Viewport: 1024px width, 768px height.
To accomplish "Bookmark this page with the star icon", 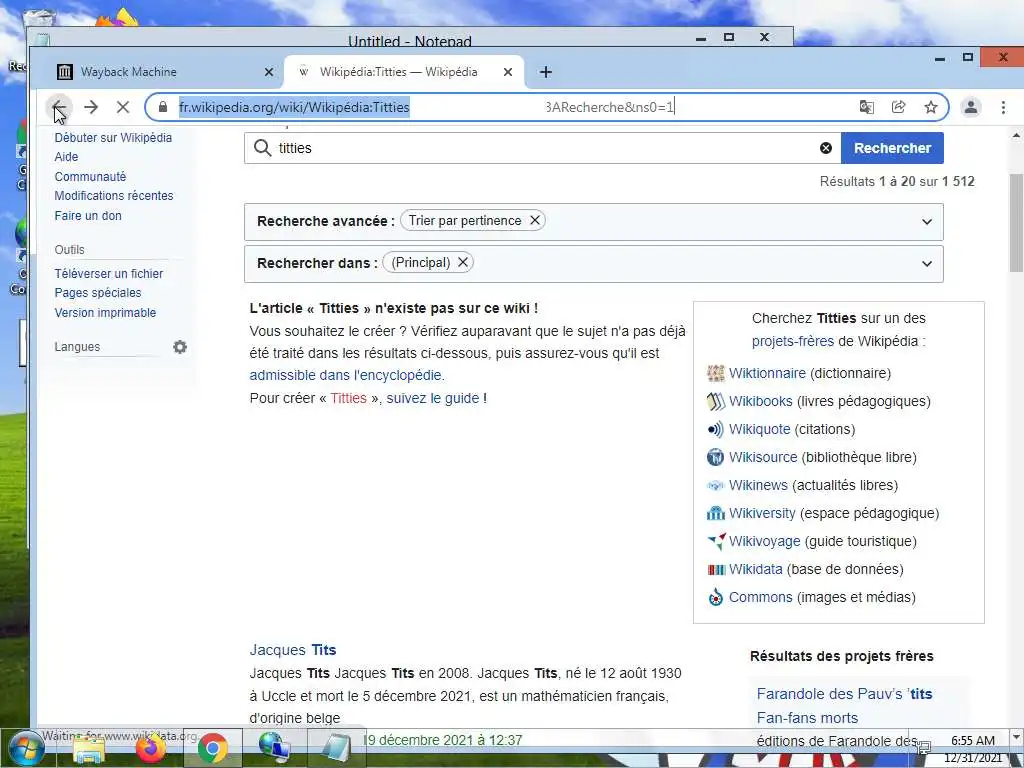I will point(931,107).
